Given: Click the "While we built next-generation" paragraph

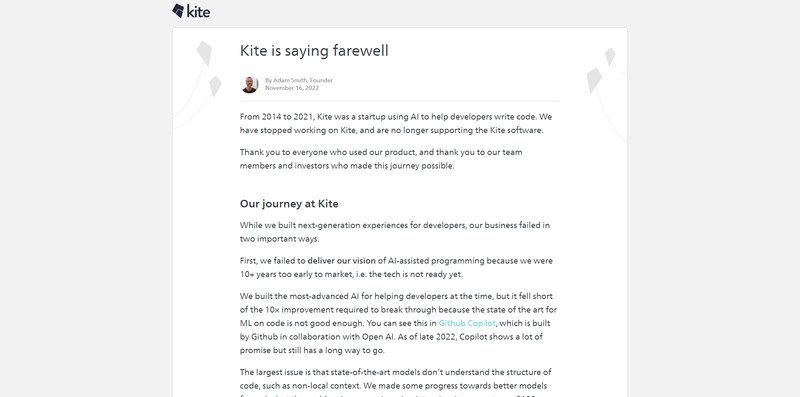Looking at the screenshot, I should tap(395, 232).
